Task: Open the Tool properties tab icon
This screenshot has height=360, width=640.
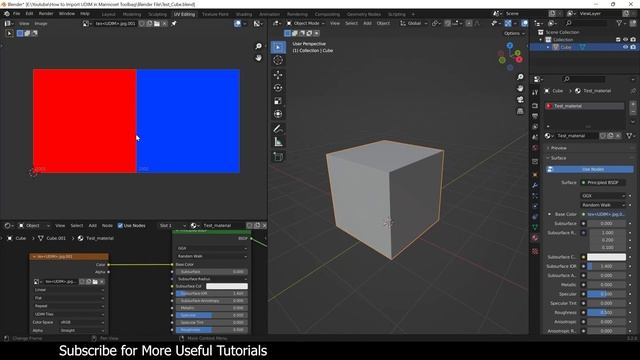Action: coord(535,93)
